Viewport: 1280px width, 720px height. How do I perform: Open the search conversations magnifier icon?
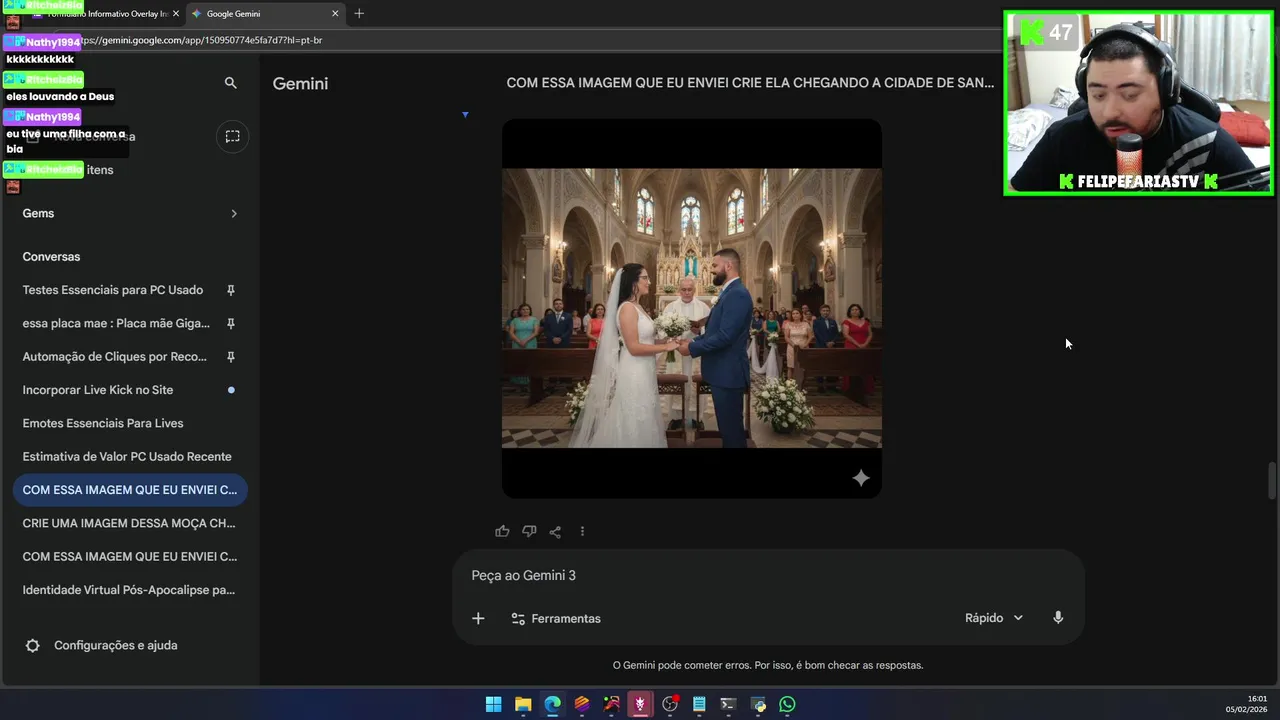(231, 83)
